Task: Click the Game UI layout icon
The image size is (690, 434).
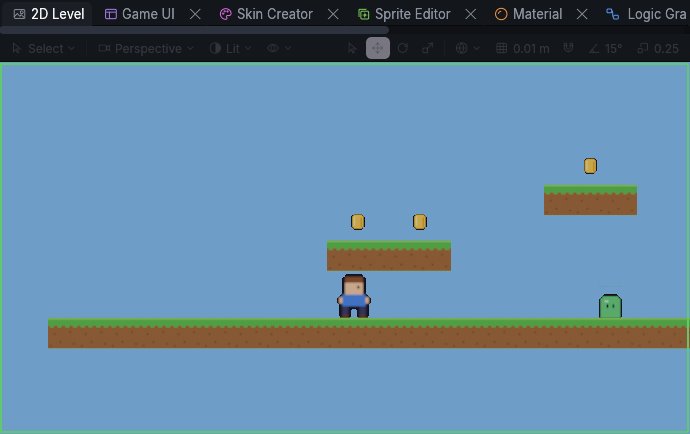Action: tap(110, 14)
